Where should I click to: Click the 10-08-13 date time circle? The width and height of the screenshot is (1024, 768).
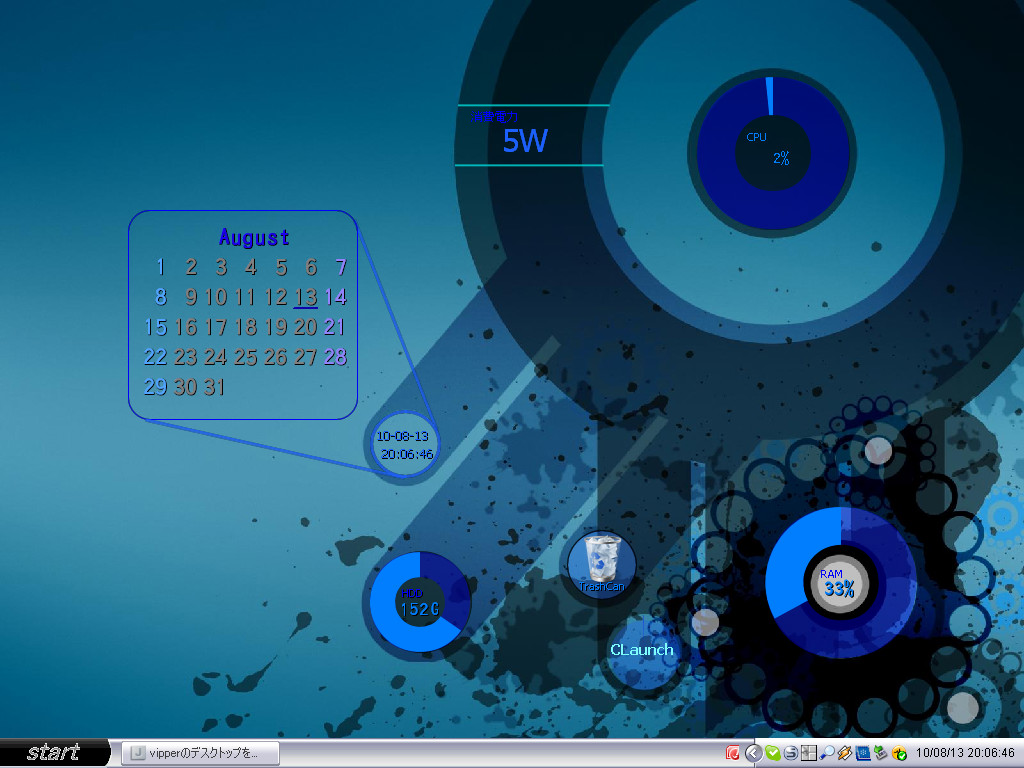tap(405, 445)
